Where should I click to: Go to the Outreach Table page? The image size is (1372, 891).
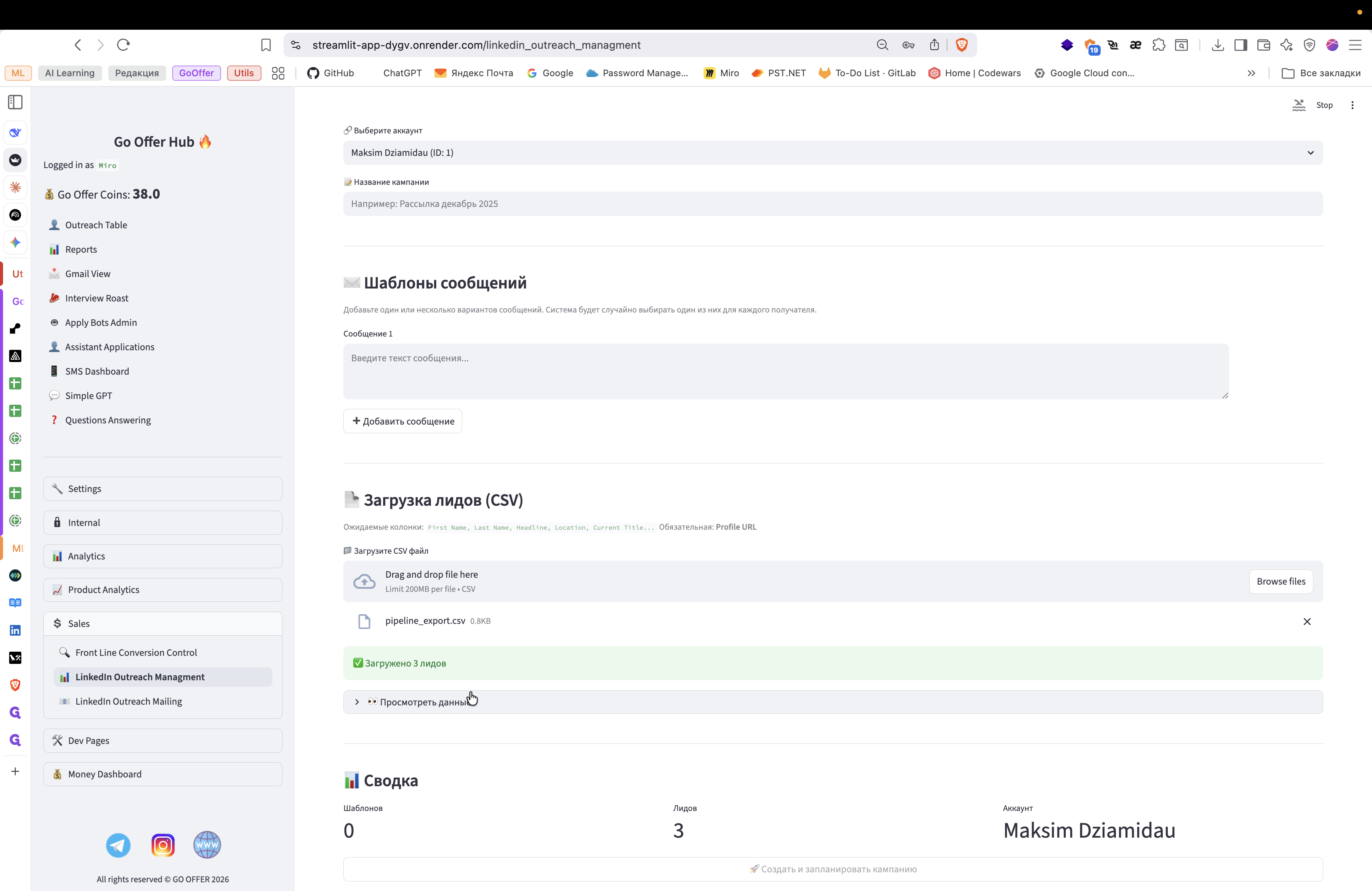click(96, 225)
